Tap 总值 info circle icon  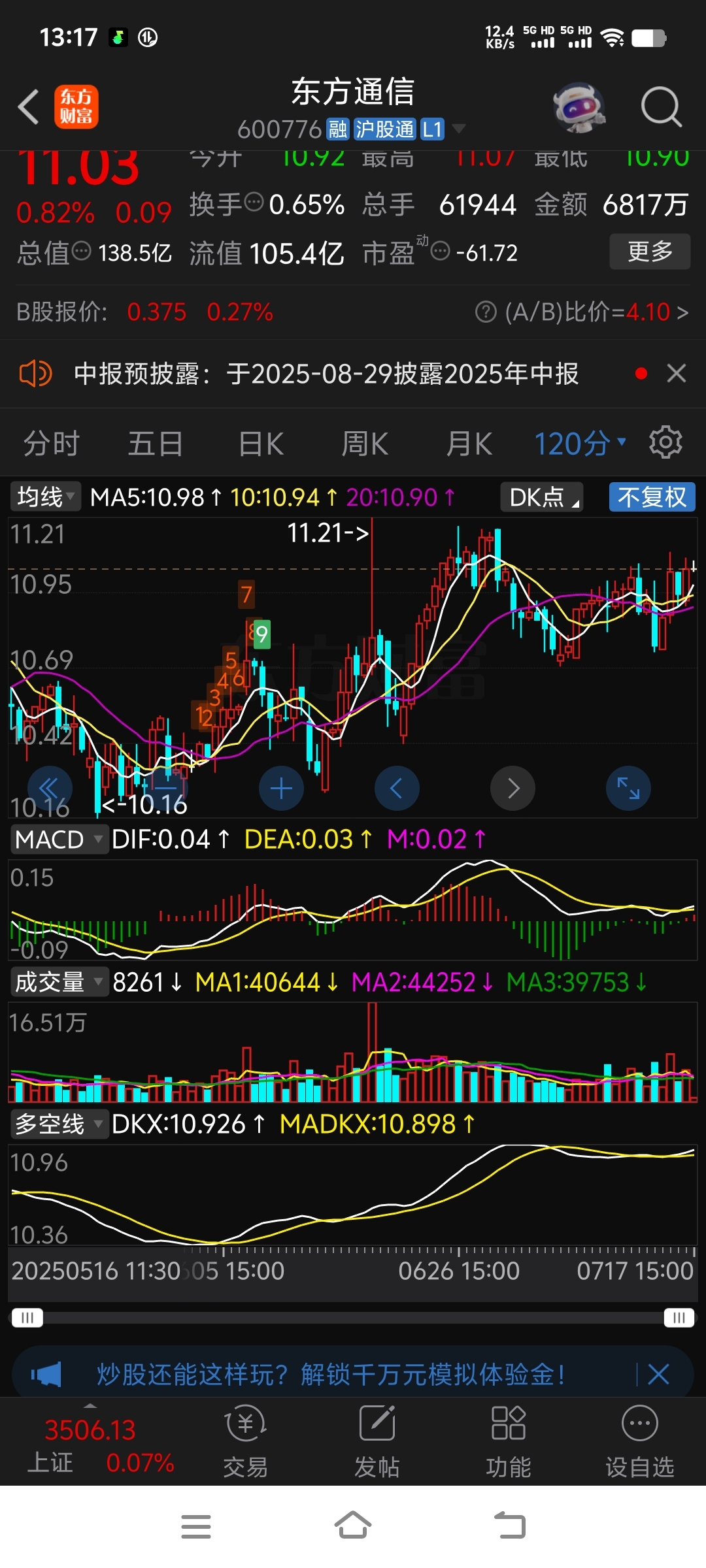coord(81,251)
